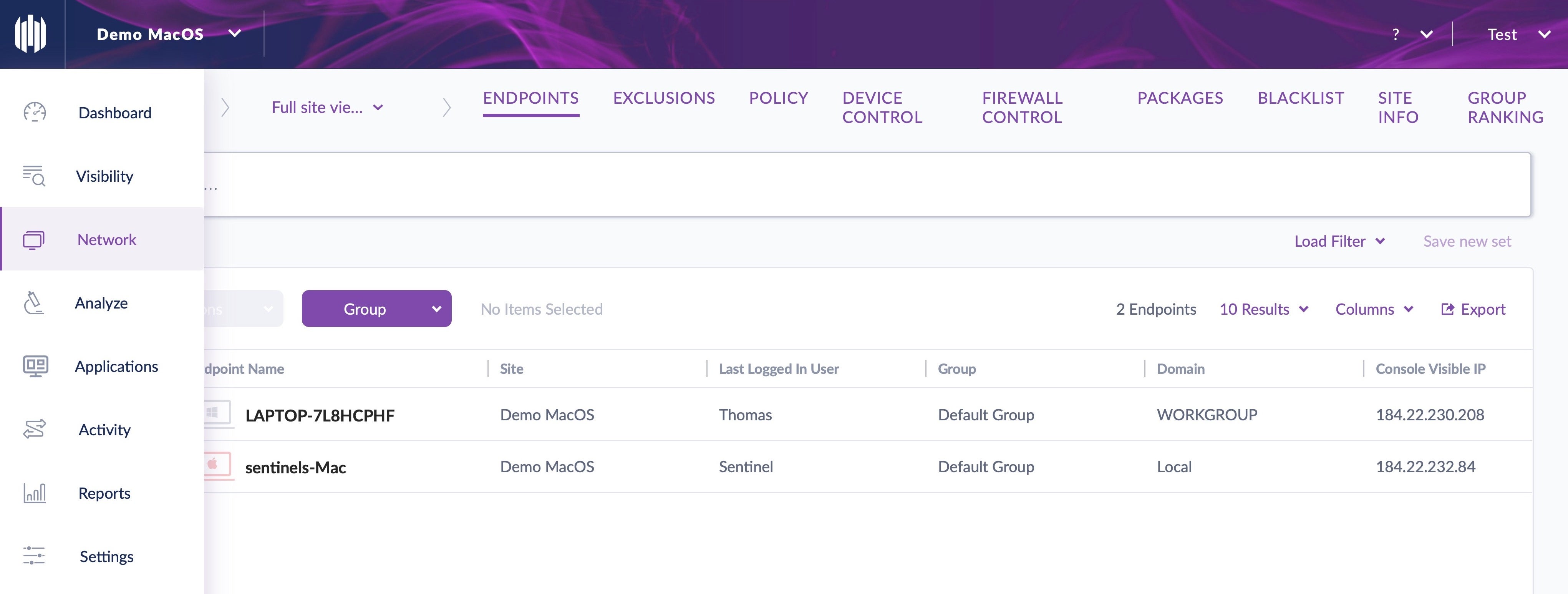Click Save new set button
This screenshot has width=1568, height=594.
[x=1468, y=241]
